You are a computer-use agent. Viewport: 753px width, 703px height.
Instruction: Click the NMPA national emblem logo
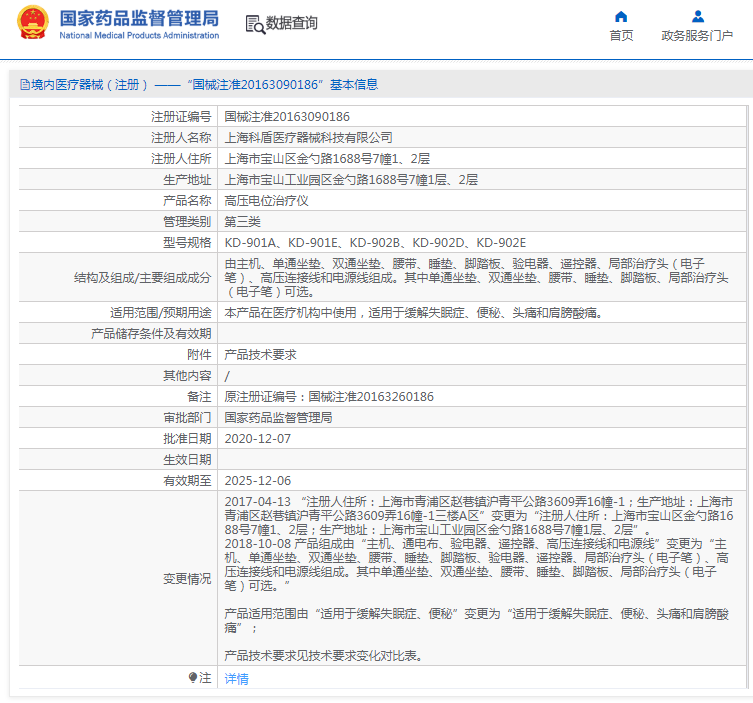pyautogui.click(x=33, y=22)
